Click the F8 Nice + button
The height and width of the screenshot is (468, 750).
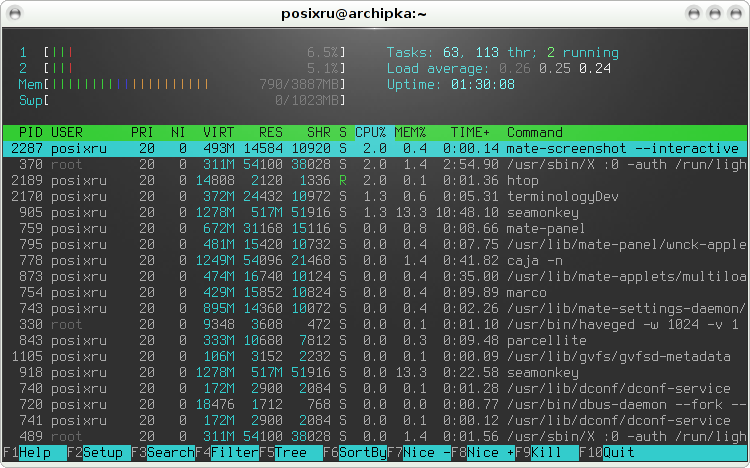tap(484, 452)
